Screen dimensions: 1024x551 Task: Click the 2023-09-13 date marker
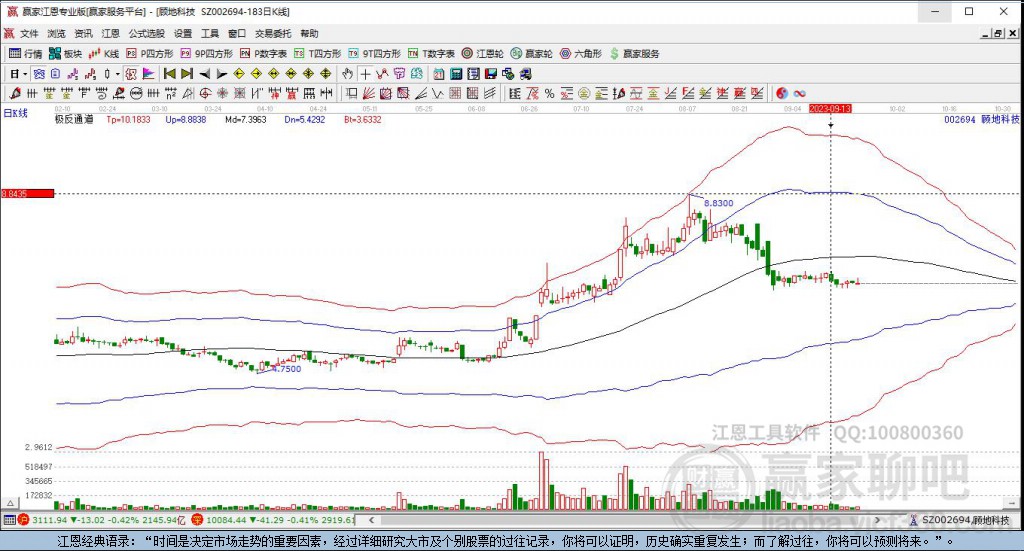[x=830, y=108]
